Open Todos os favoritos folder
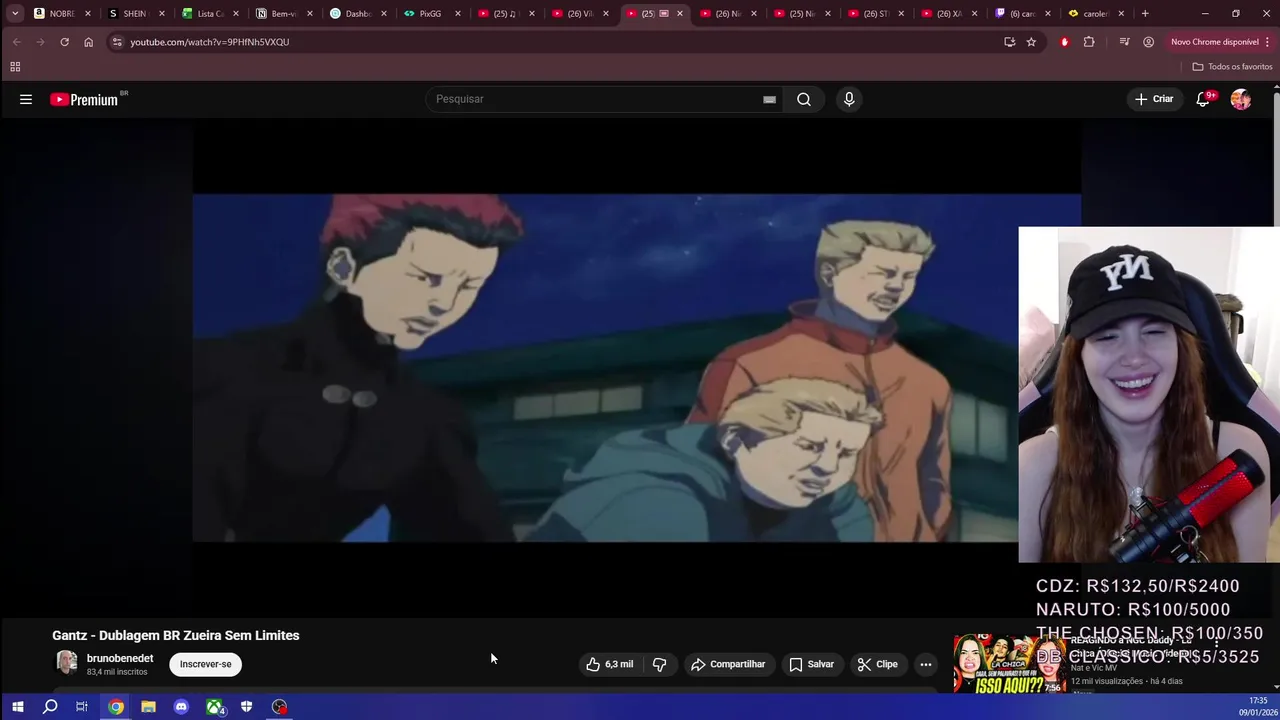 tap(1232, 67)
